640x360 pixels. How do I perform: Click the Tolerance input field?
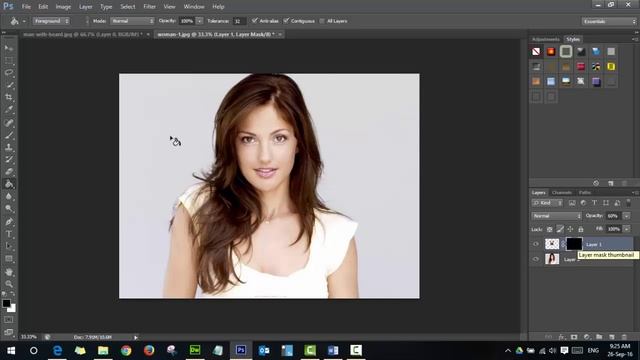click(239, 21)
